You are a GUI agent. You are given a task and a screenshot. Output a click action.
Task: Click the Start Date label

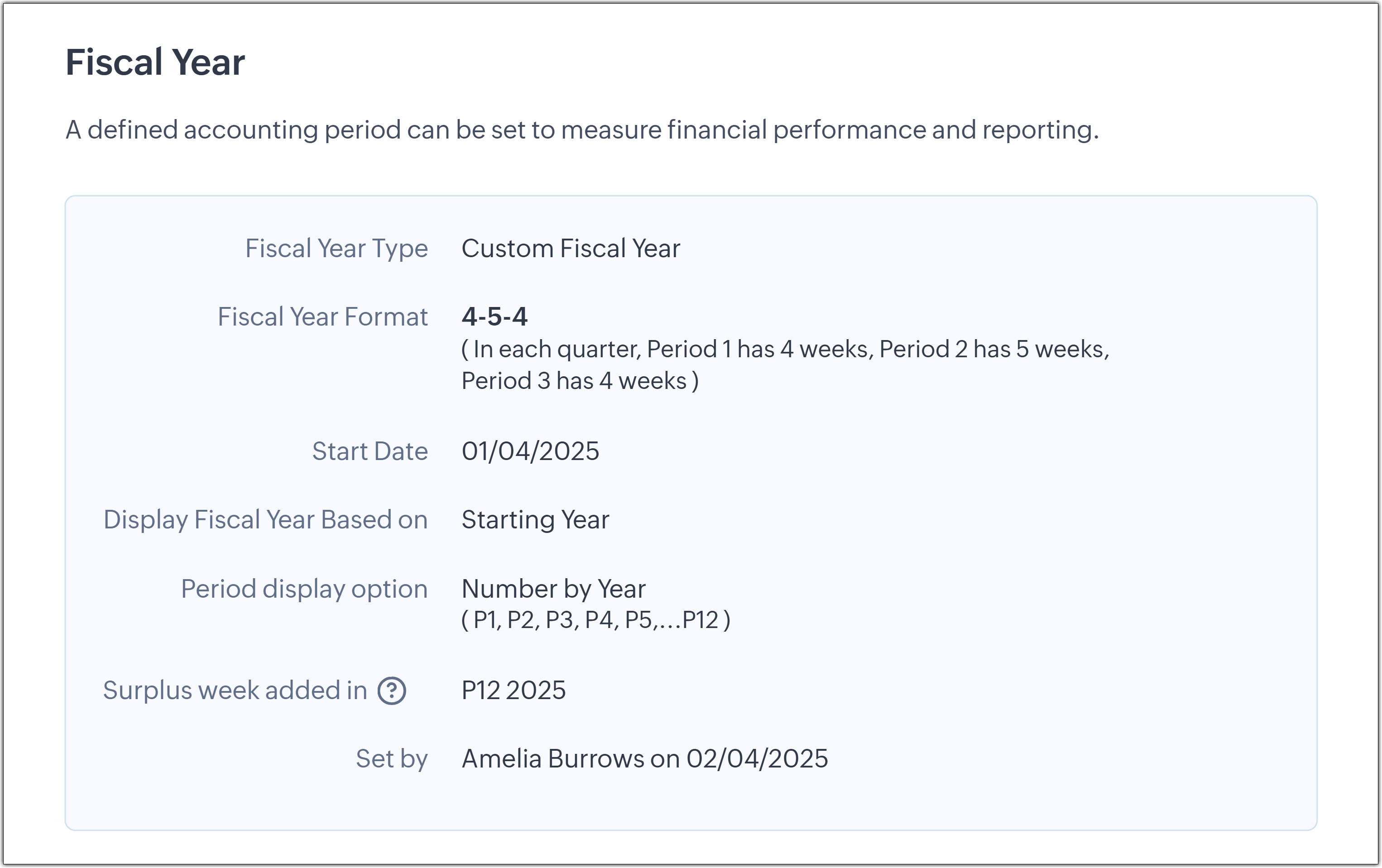[369, 451]
